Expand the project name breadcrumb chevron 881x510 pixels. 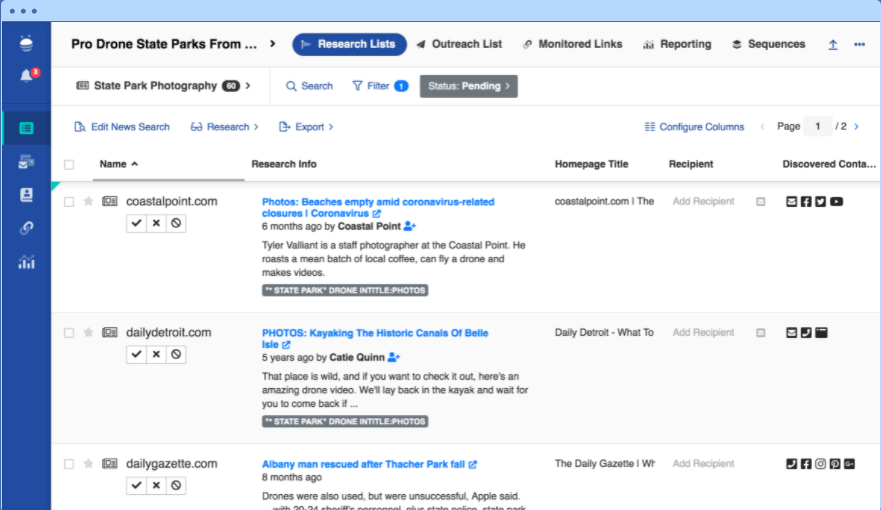pos(273,44)
